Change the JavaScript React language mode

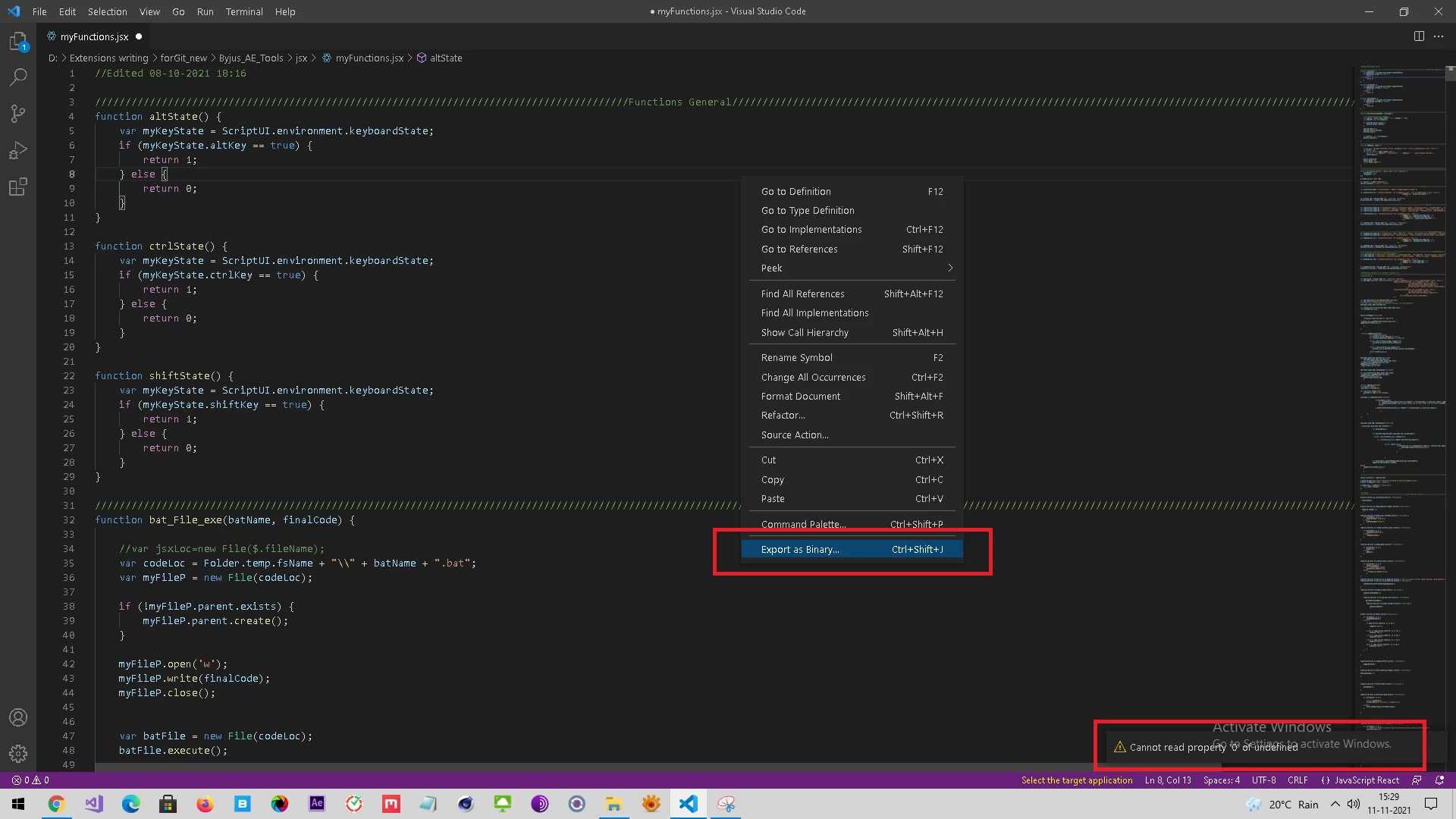coord(1366,780)
